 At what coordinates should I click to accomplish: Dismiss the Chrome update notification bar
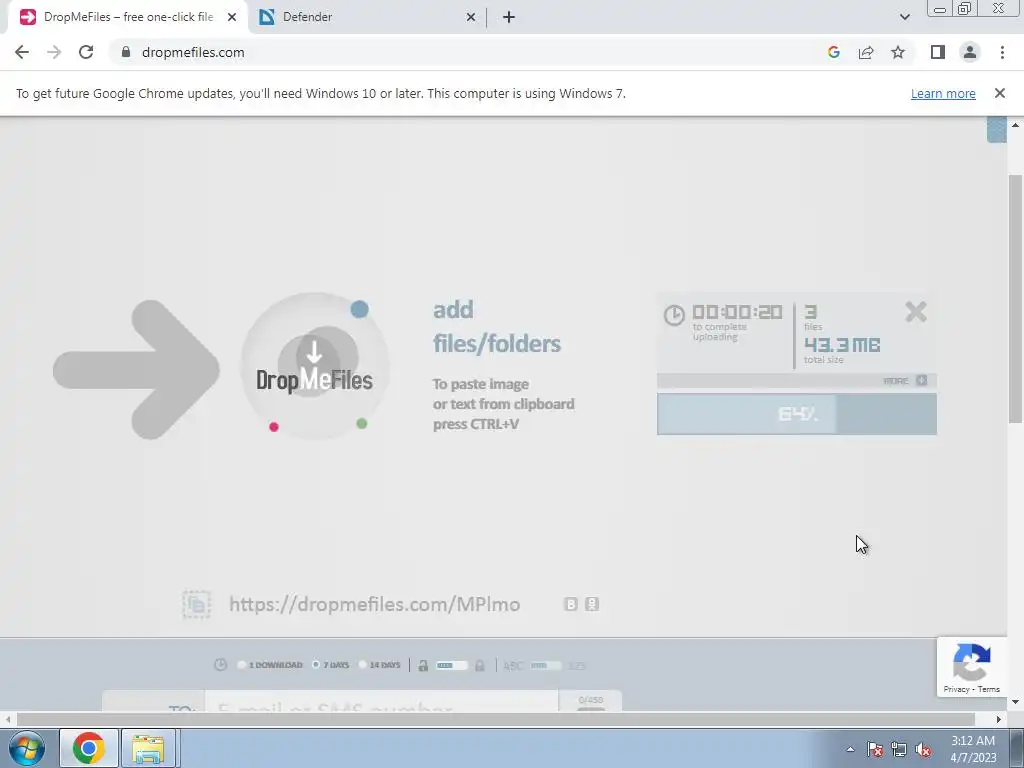(x=999, y=93)
